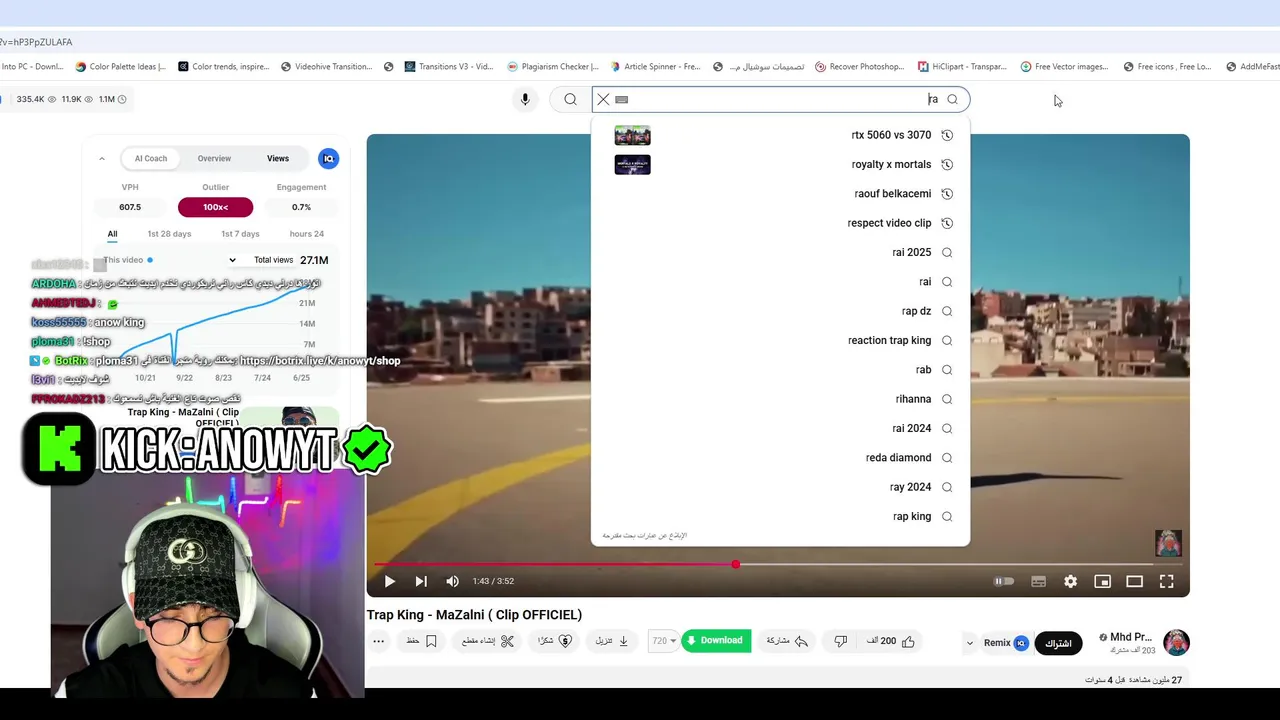Clear the search box with the X icon
This screenshot has height=720, width=1280.
603,99
